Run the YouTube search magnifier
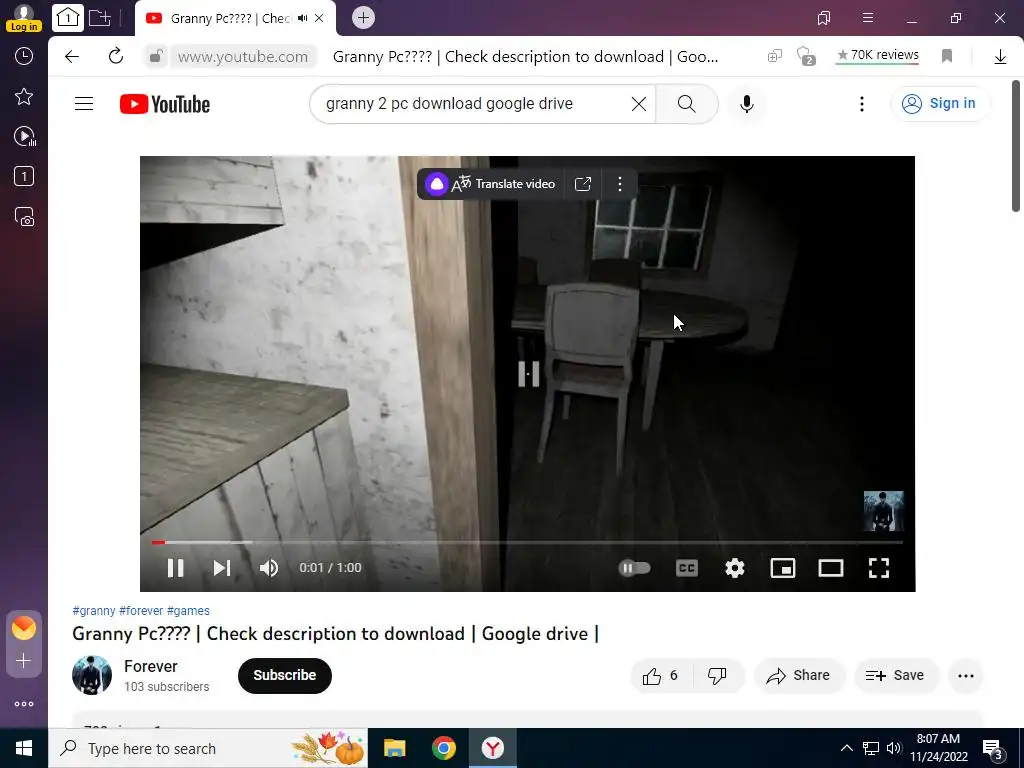Image resolution: width=1024 pixels, height=768 pixels. (687, 104)
